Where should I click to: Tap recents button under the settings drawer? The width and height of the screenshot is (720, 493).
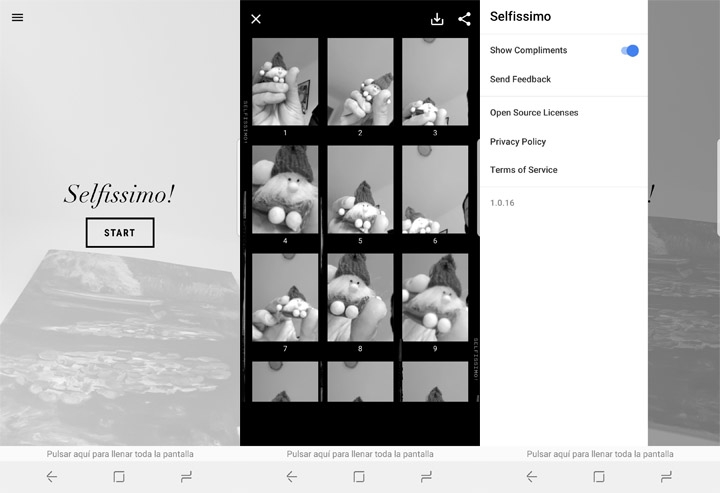pyautogui.click(x=666, y=477)
